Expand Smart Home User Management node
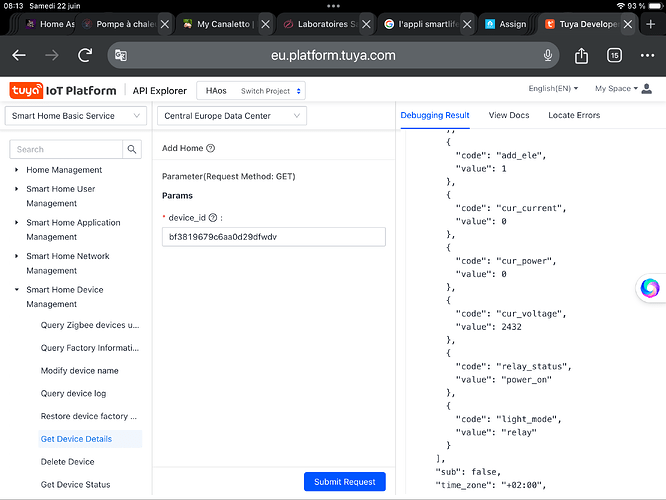The height and width of the screenshot is (500, 666). click(x=17, y=189)
